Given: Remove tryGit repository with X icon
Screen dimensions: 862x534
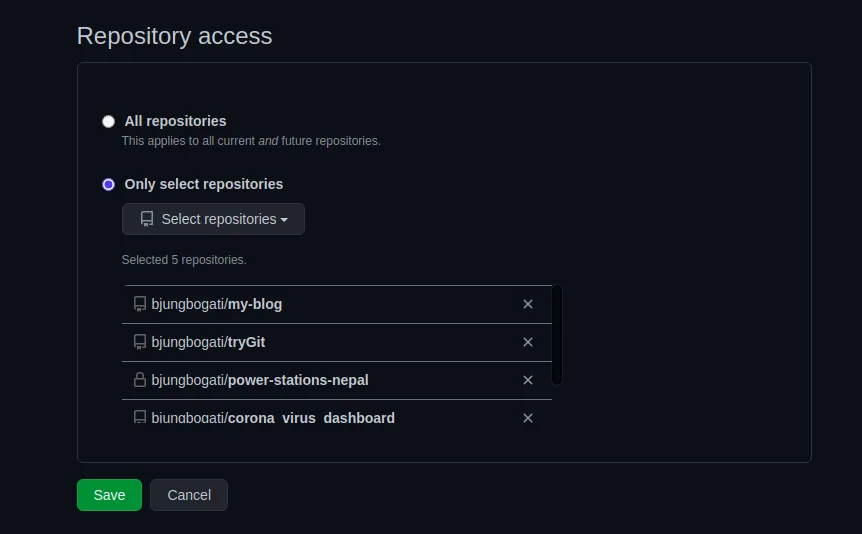Looking at the screenshot, I should (528, 342).
